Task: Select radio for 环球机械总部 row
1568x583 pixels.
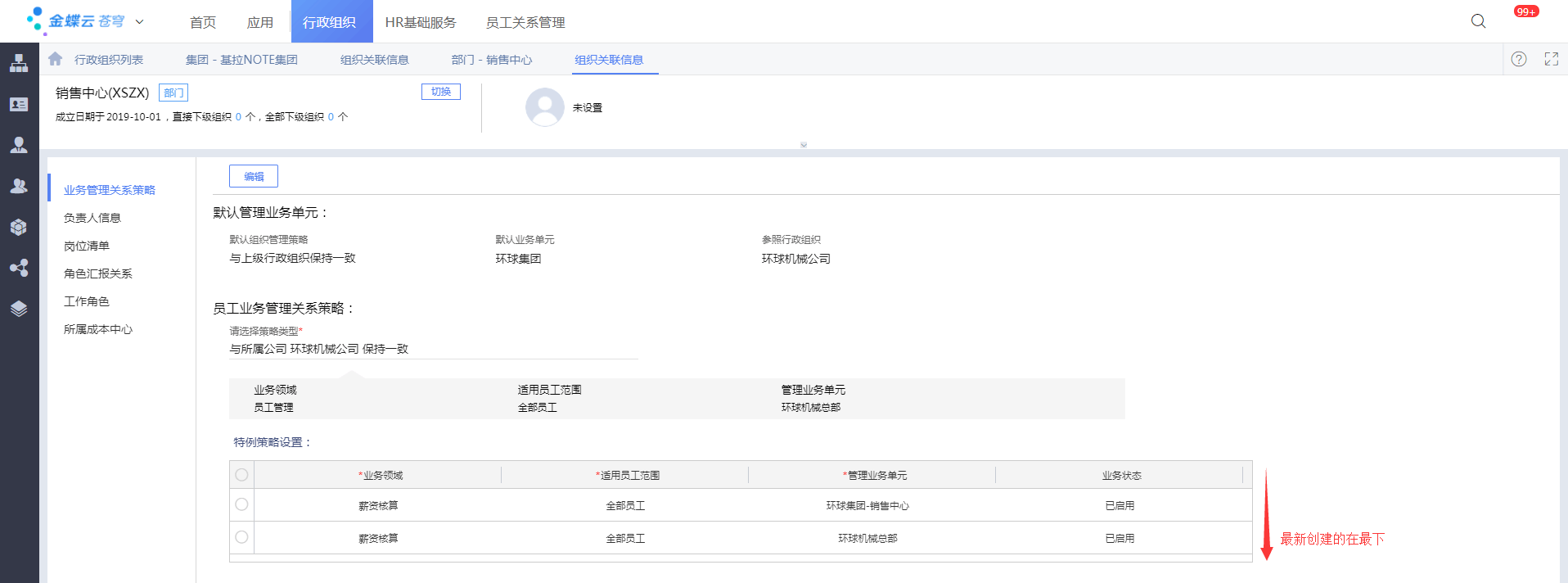Action: pos(241,537)
